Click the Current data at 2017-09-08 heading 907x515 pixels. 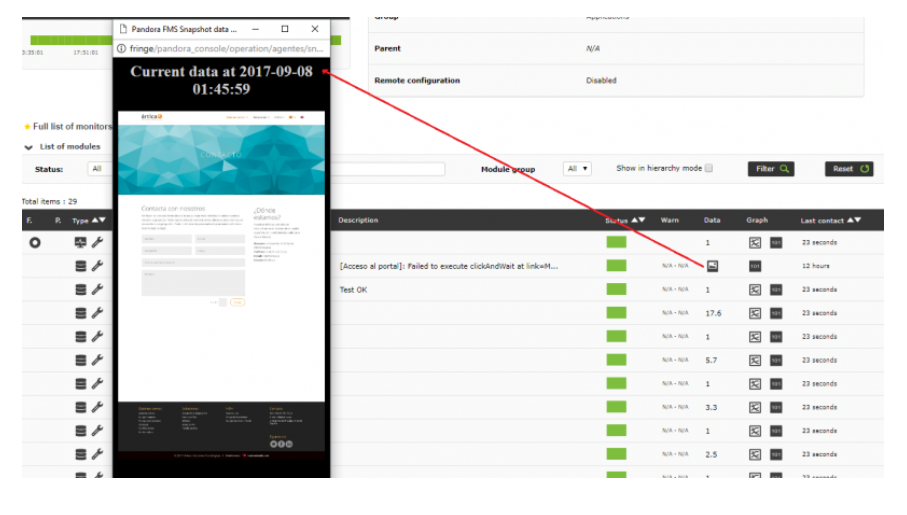[222, 80]
